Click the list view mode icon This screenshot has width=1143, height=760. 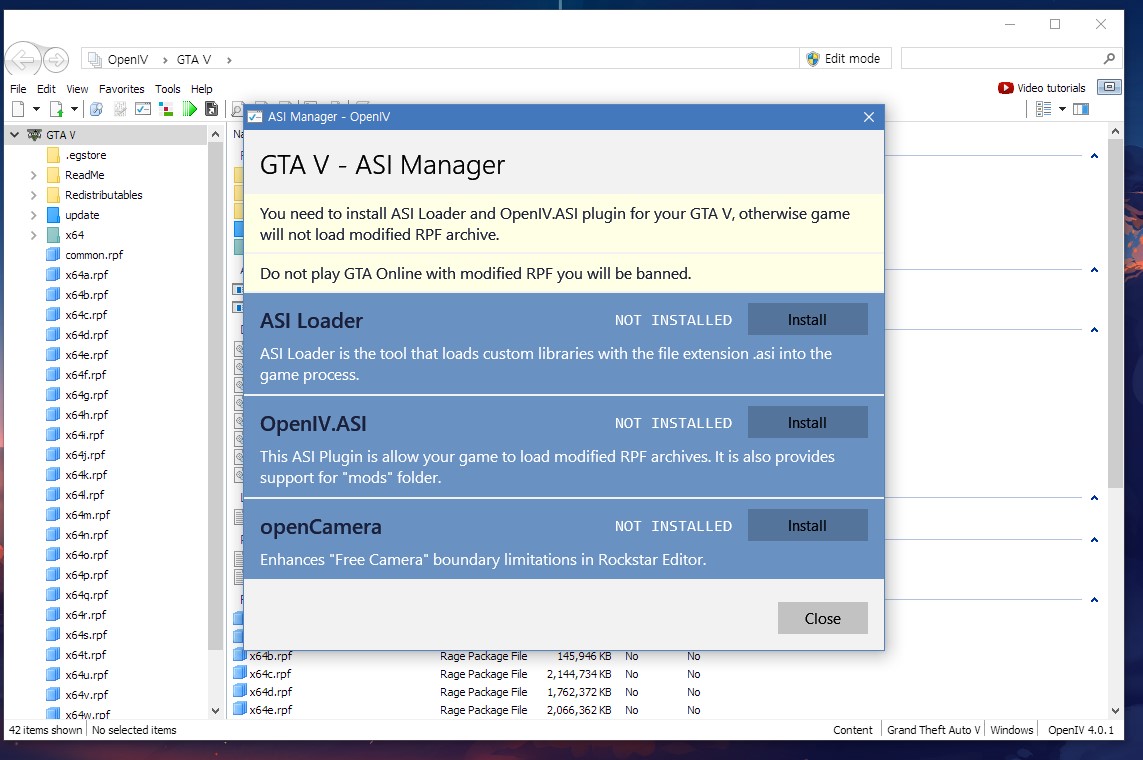[x=1044, y=109]
